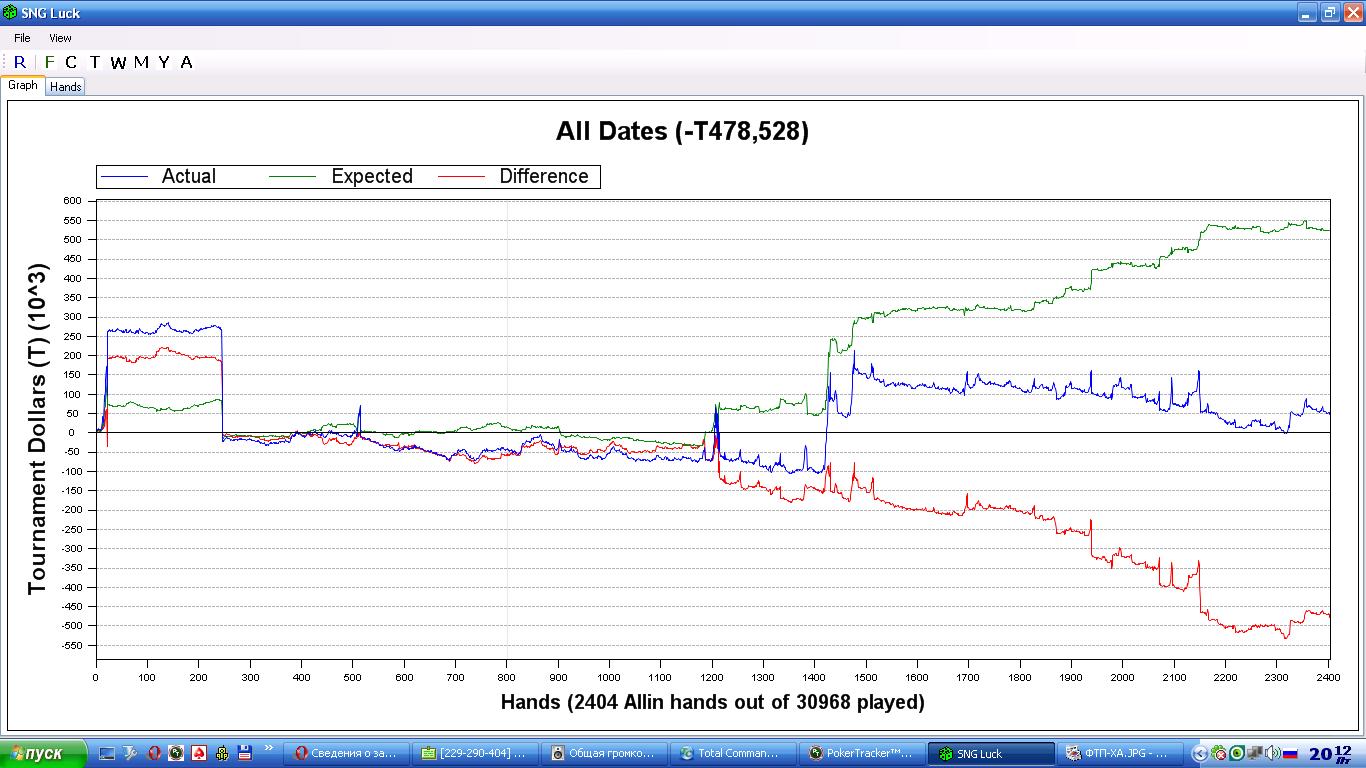Switch to the Hands tab

tap(66, 87)
